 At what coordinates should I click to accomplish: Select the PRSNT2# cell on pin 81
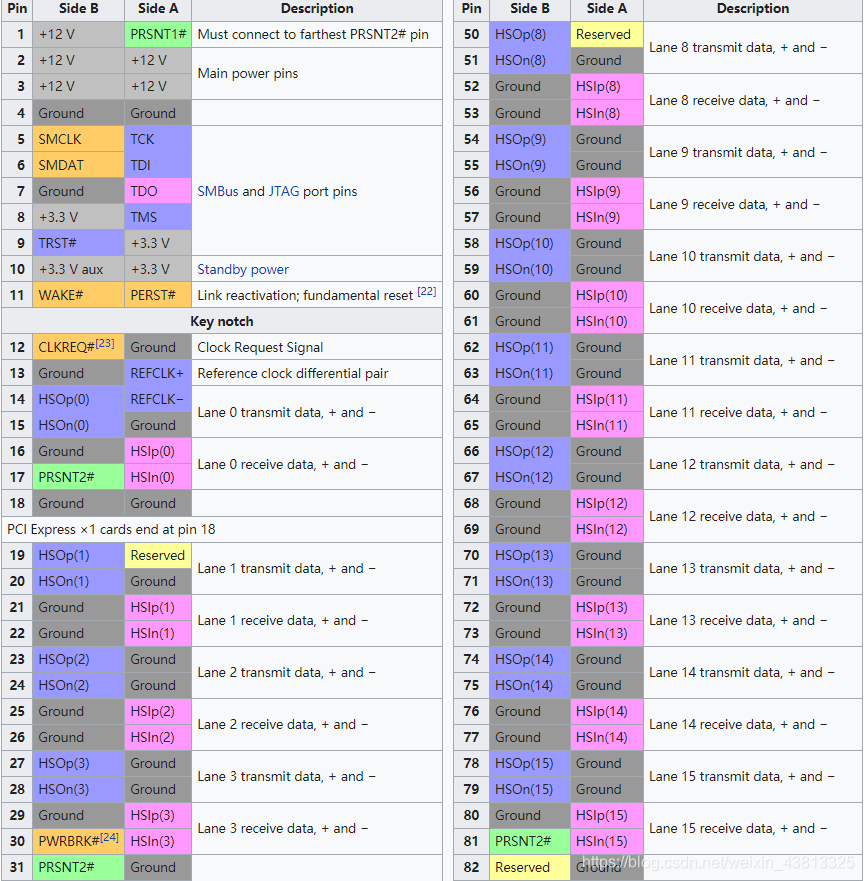[x=530, y=841]
